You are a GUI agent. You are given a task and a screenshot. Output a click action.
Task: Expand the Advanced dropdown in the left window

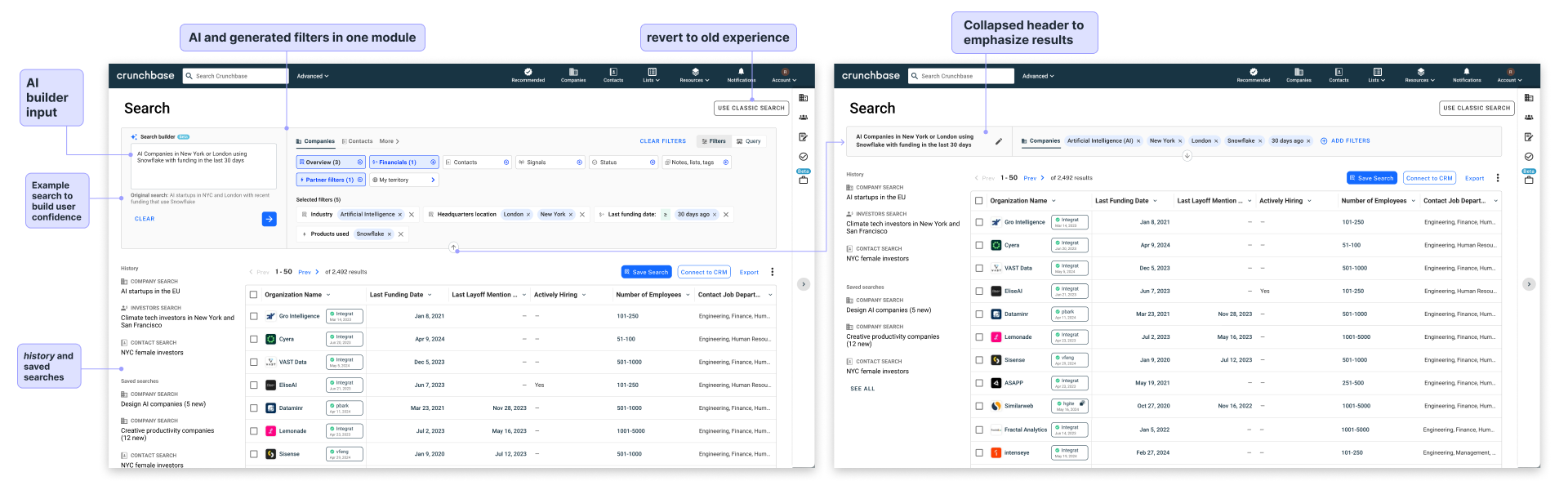(313, 76)
